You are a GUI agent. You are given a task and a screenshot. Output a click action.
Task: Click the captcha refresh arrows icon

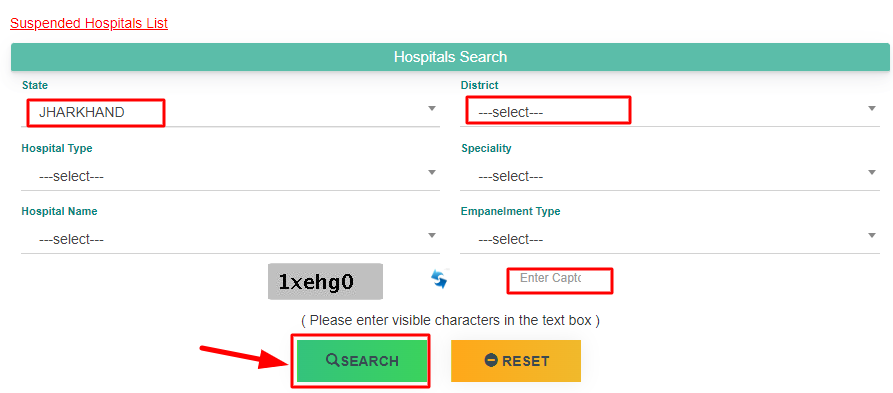(x=439, y=279)
